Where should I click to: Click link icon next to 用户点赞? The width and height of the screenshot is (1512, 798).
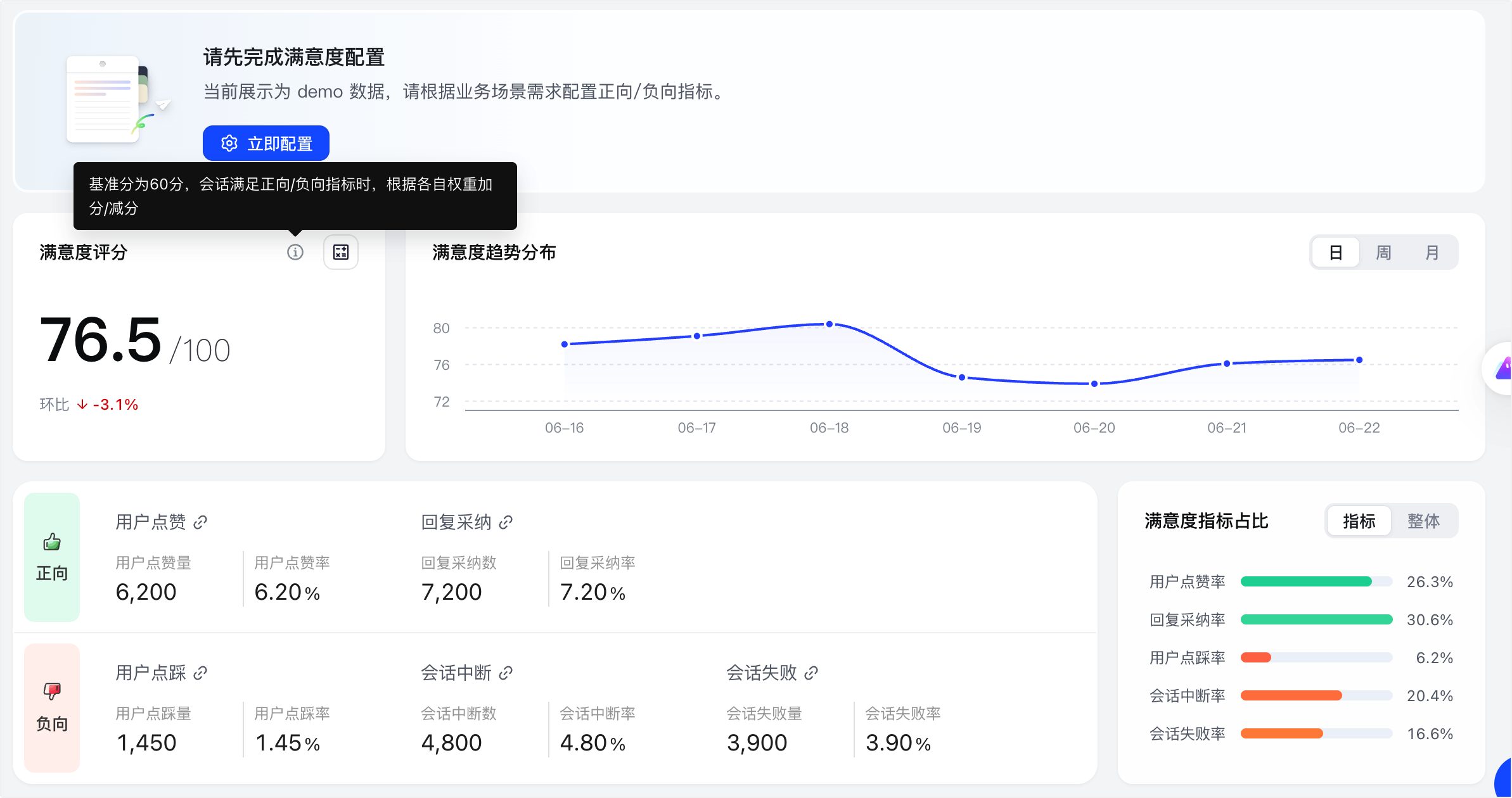pos(200,522)
